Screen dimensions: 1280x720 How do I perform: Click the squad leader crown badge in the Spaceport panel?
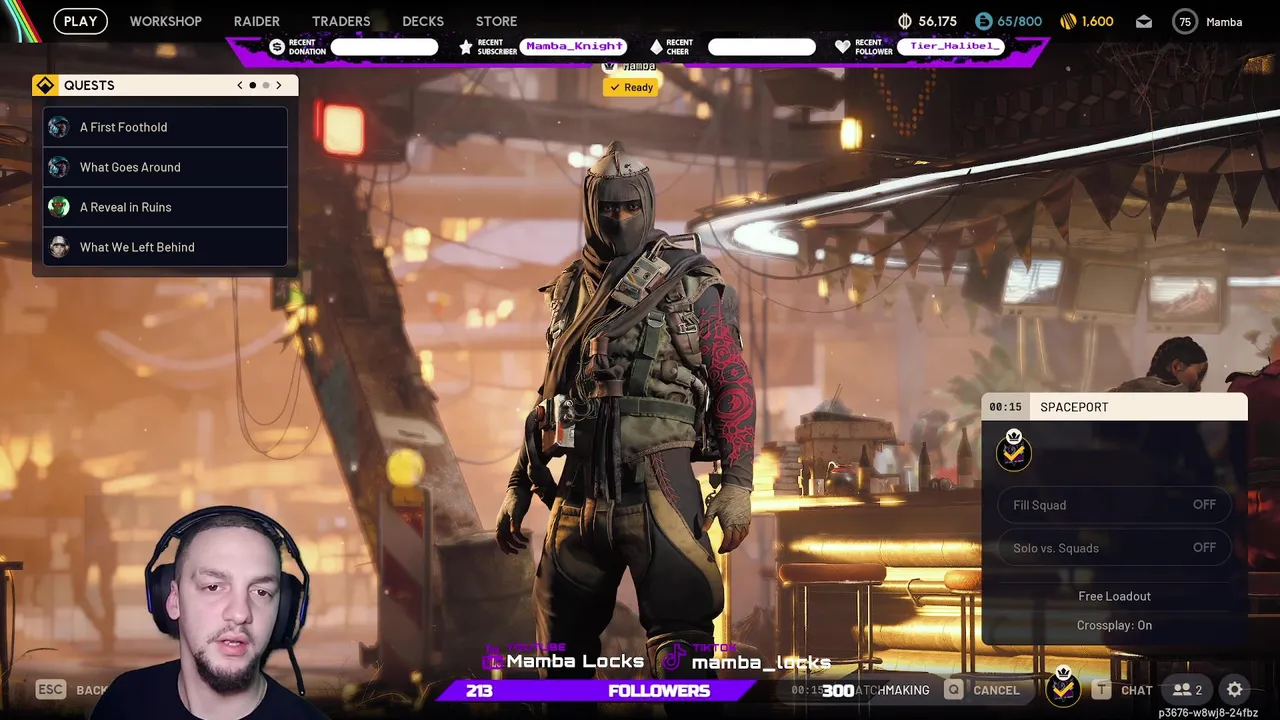1013,451
